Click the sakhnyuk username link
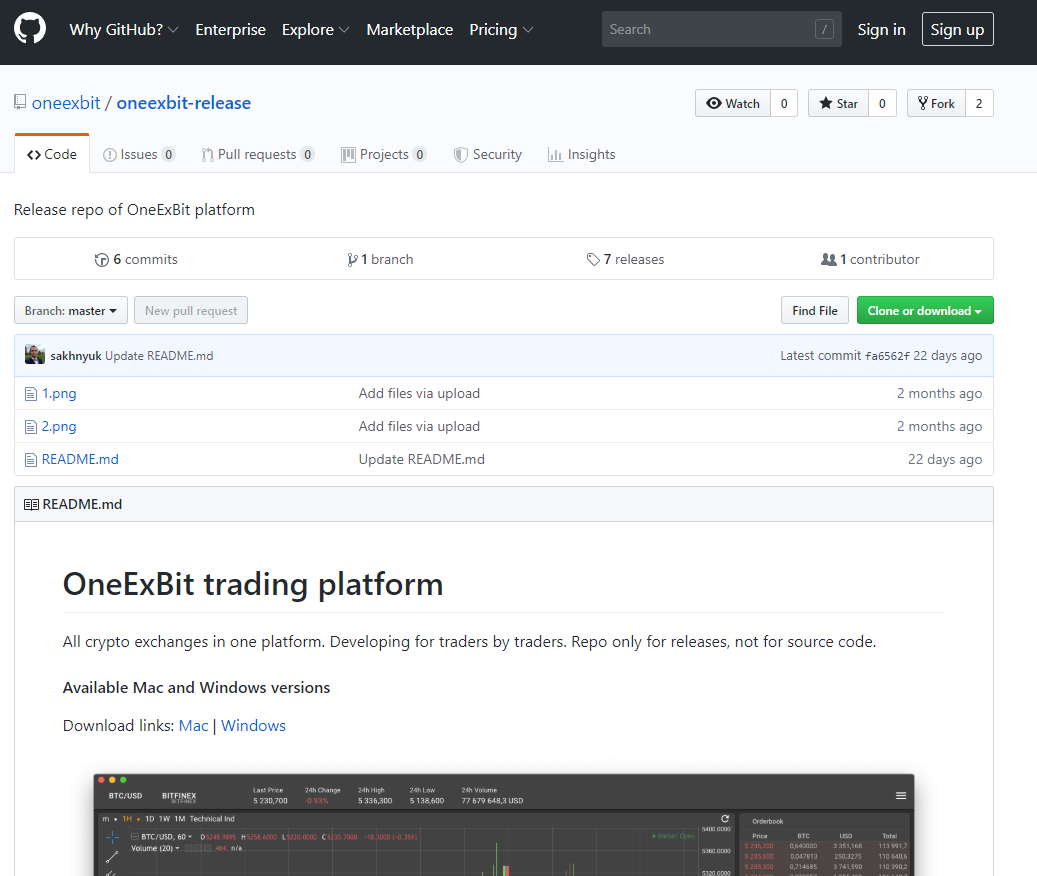The width and height of the screenshot is (1037, 876). pyautogui.click(x=76, y=356)
